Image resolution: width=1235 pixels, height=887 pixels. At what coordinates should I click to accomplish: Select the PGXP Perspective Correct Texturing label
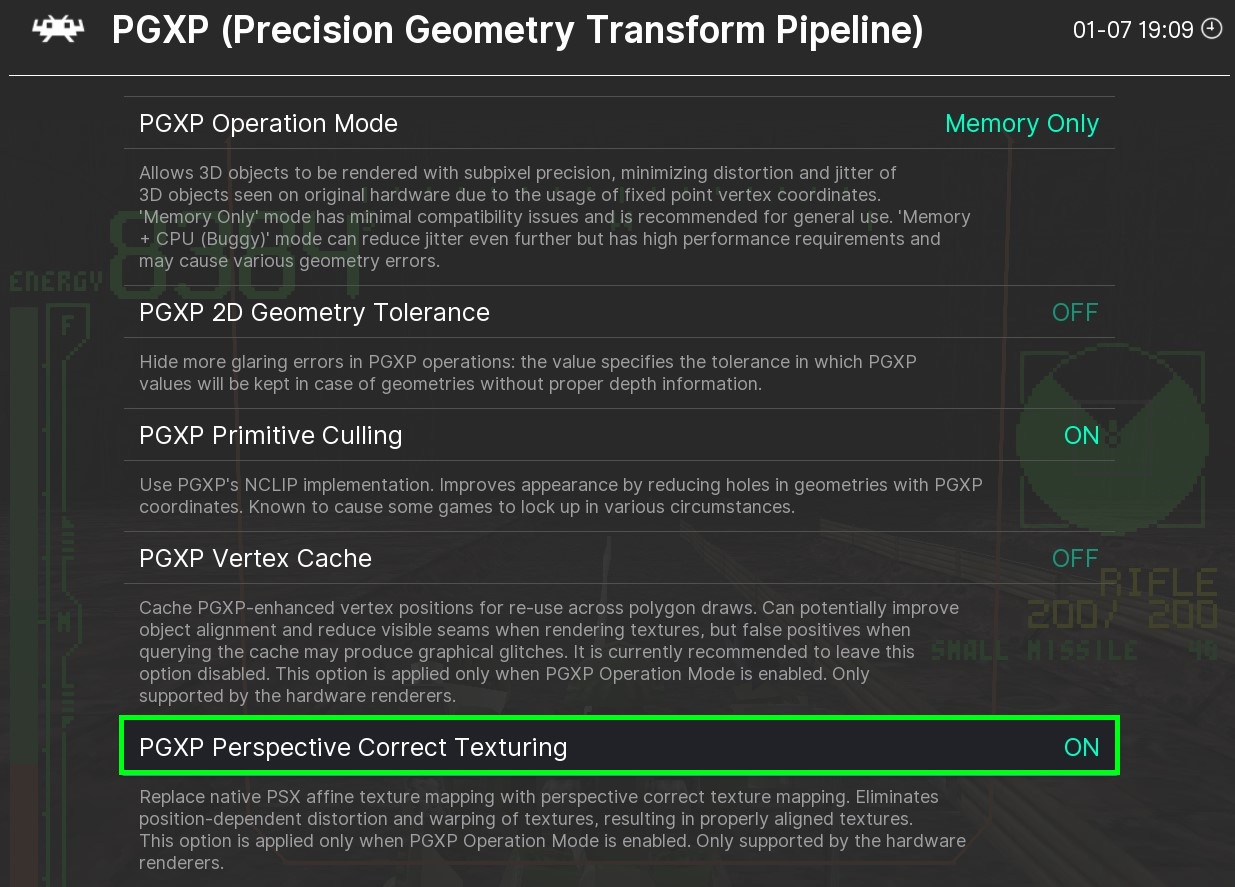pos(353,747)
